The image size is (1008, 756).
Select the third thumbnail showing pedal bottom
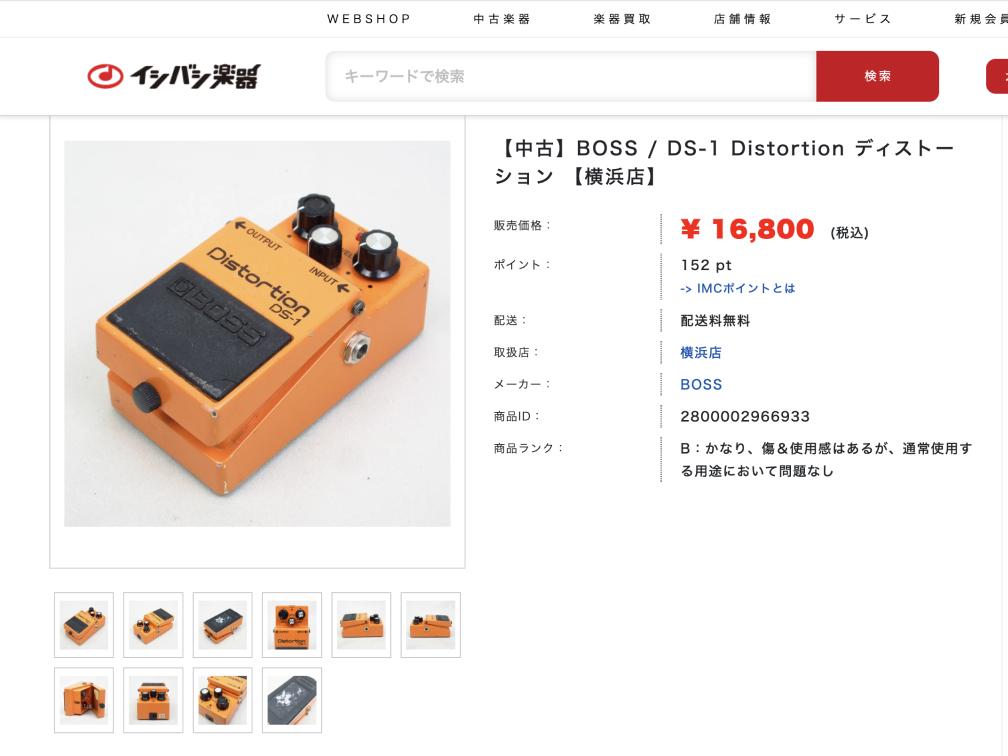coord(222,625)
